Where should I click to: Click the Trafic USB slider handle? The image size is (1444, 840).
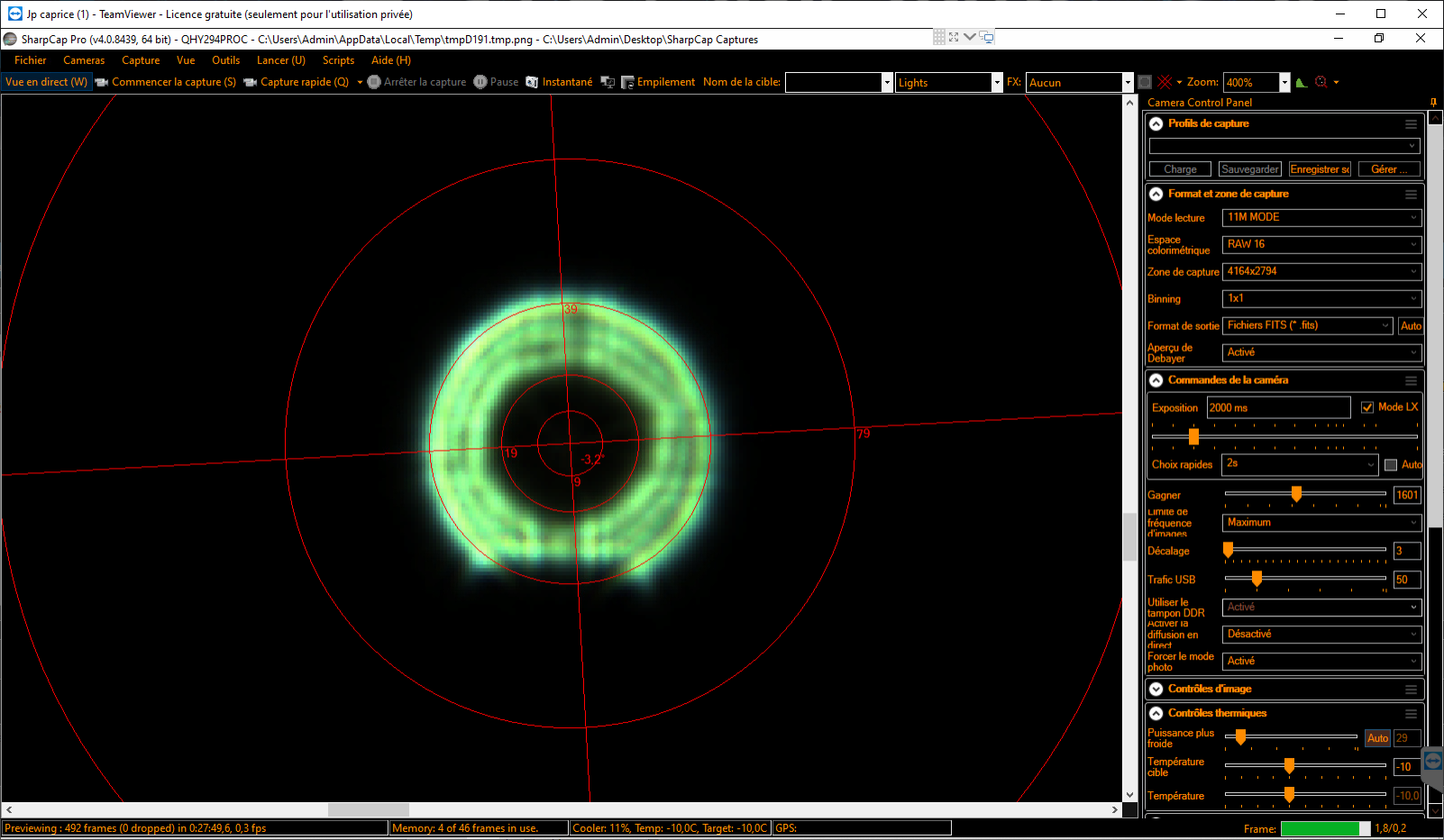pos(1257,579)
